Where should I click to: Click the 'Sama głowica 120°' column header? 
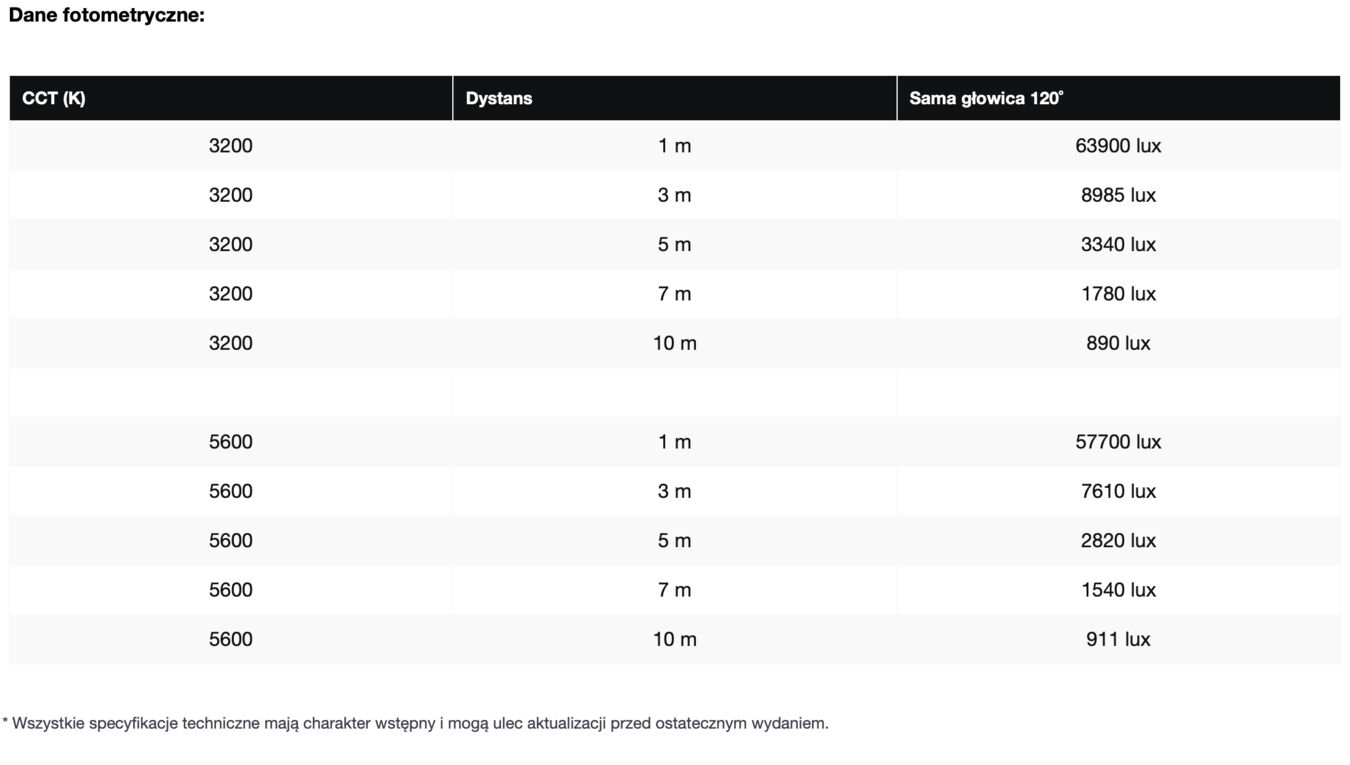tap(986, 98)
